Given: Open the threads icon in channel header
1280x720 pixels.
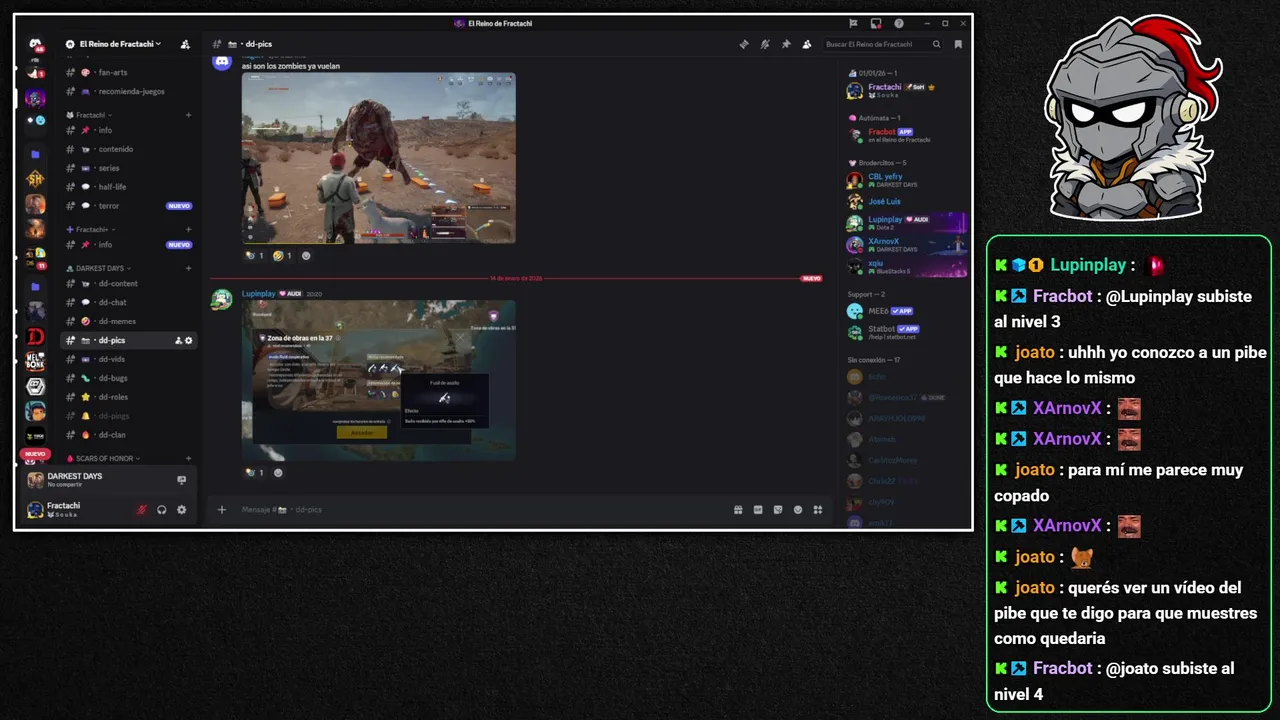Looking at the screenshot, I should click(743, 44).
